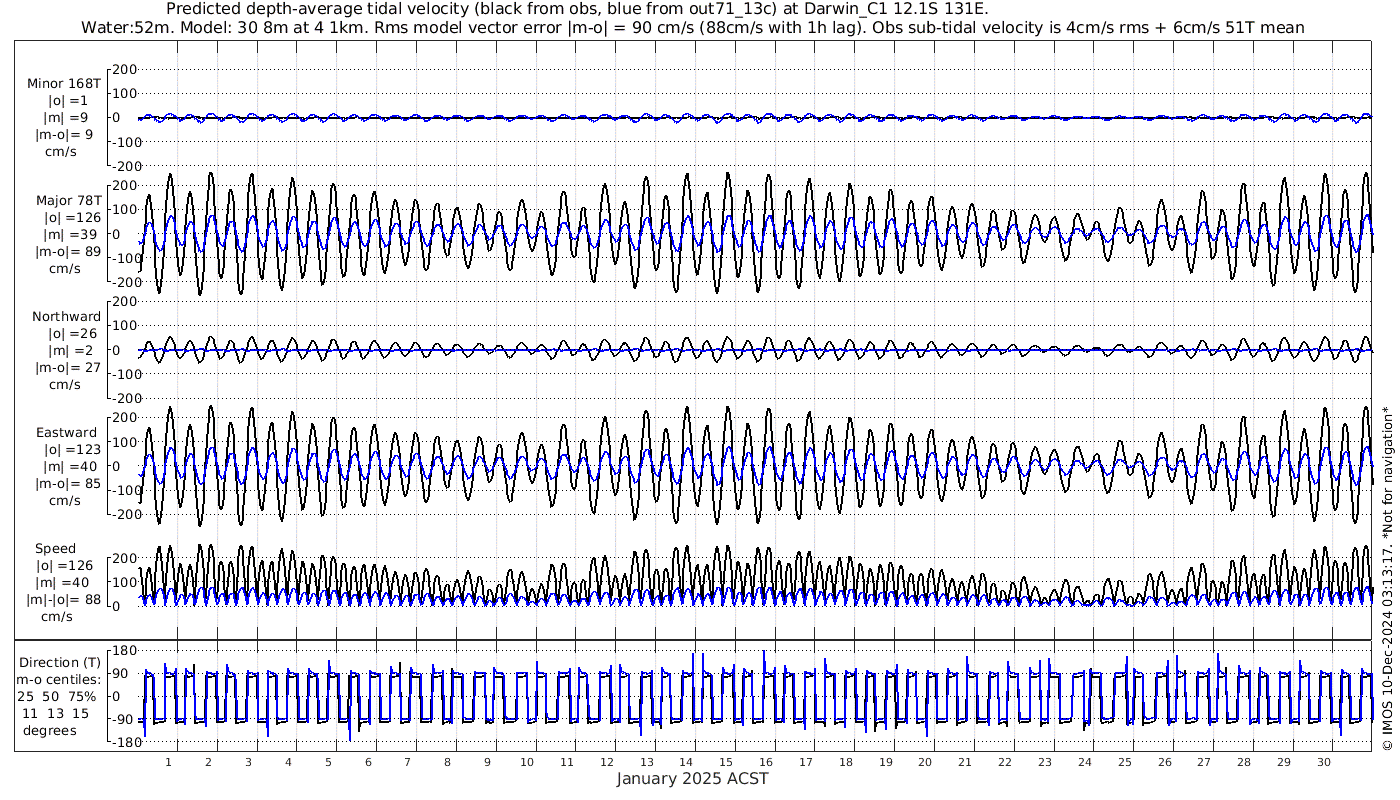Image resolution: width=1400 pixels, height=800 pixels.
Task: Click 'degrees' in the Direction panel
Action: pyautogui.click(x=49, y=730)
